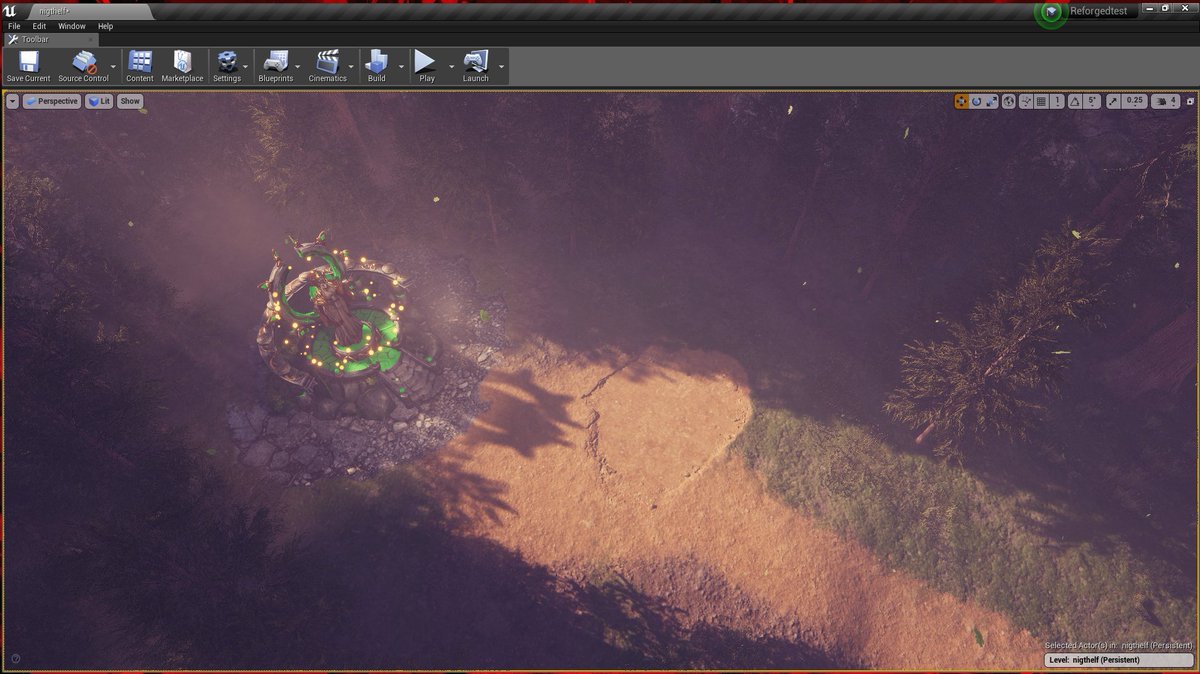Toggle scale snapping arrow icon

1113,101
